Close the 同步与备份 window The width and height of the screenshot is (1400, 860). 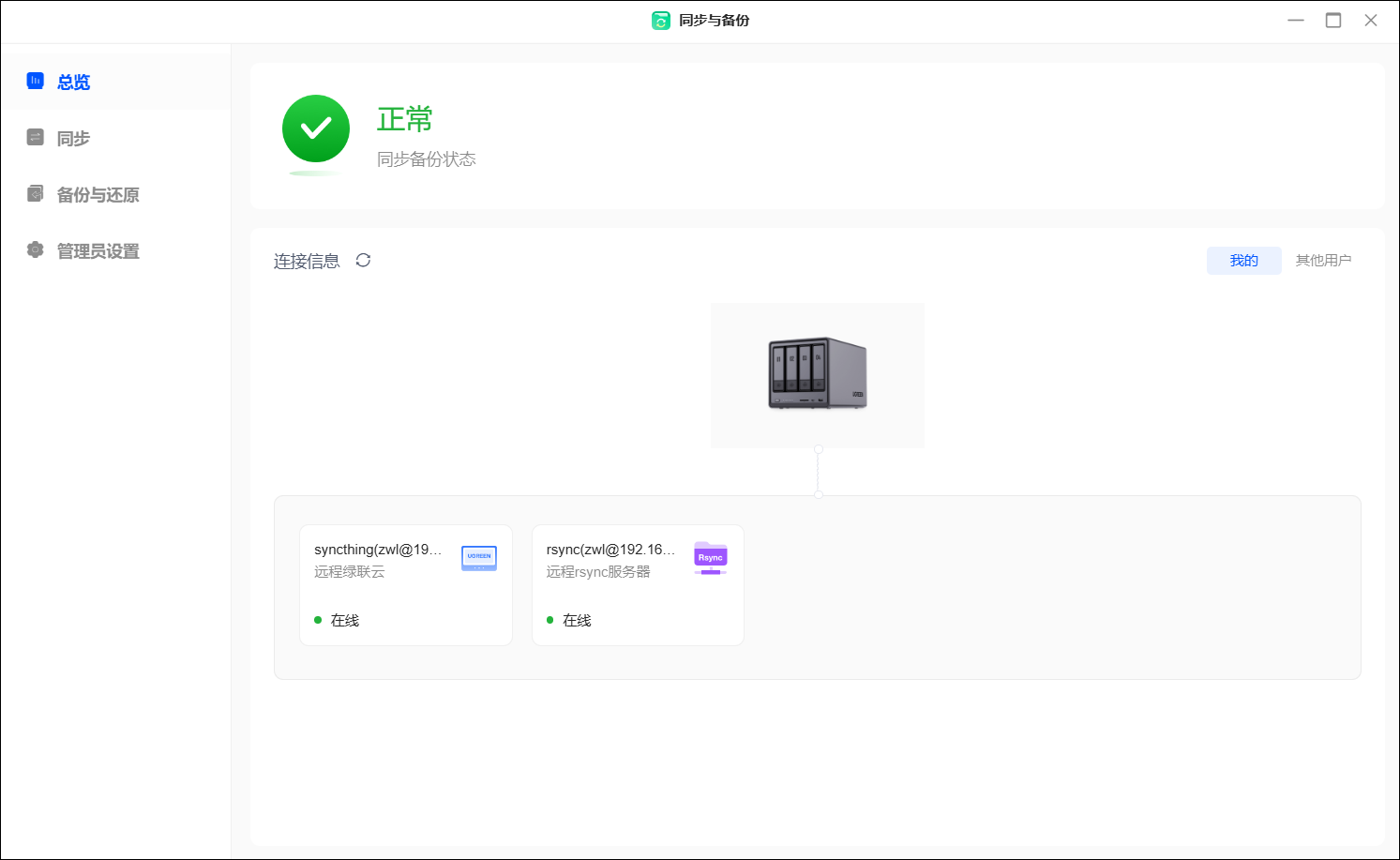pos(1371,21)
